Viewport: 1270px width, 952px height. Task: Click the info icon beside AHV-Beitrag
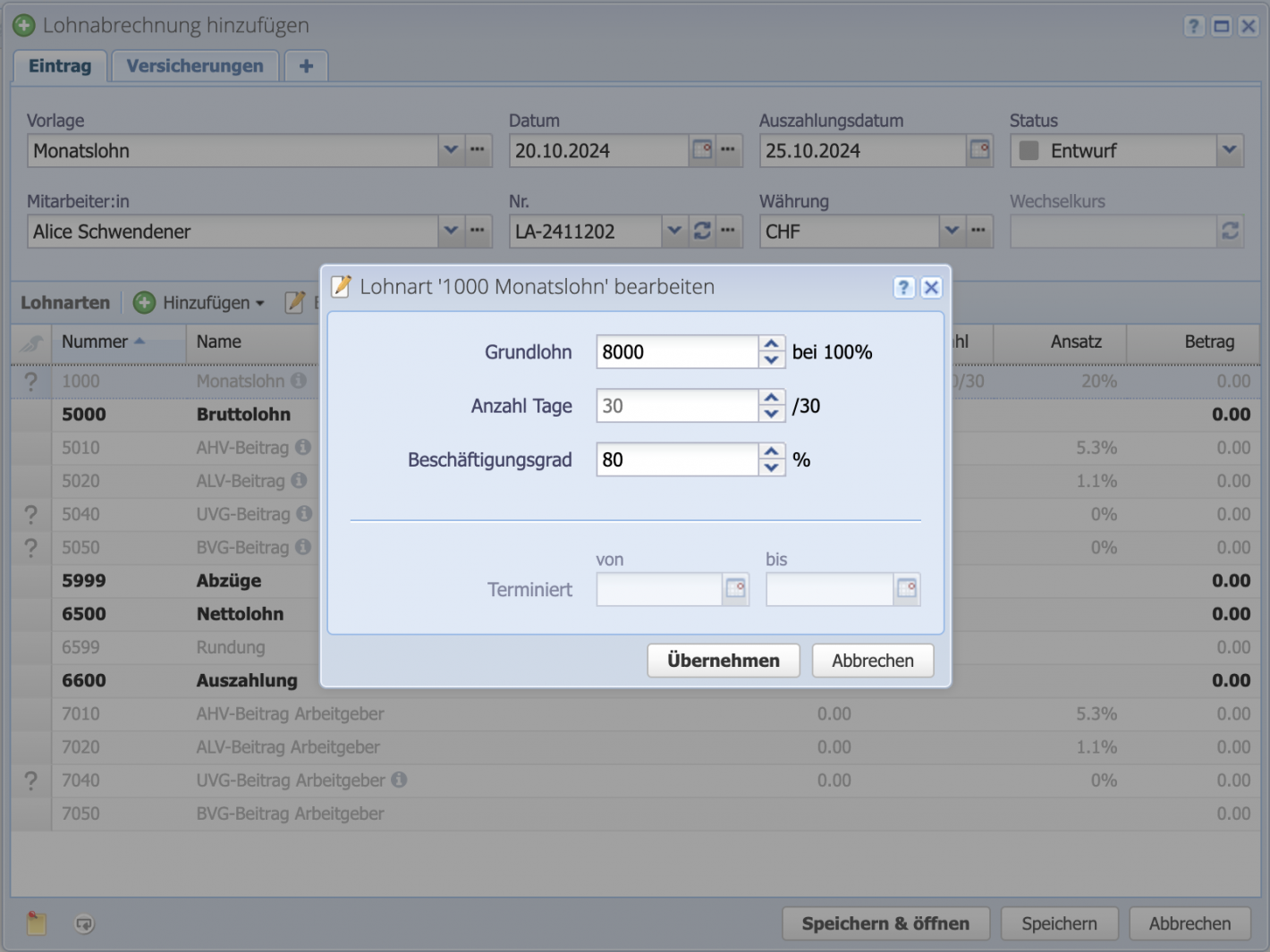click(303, 447)
